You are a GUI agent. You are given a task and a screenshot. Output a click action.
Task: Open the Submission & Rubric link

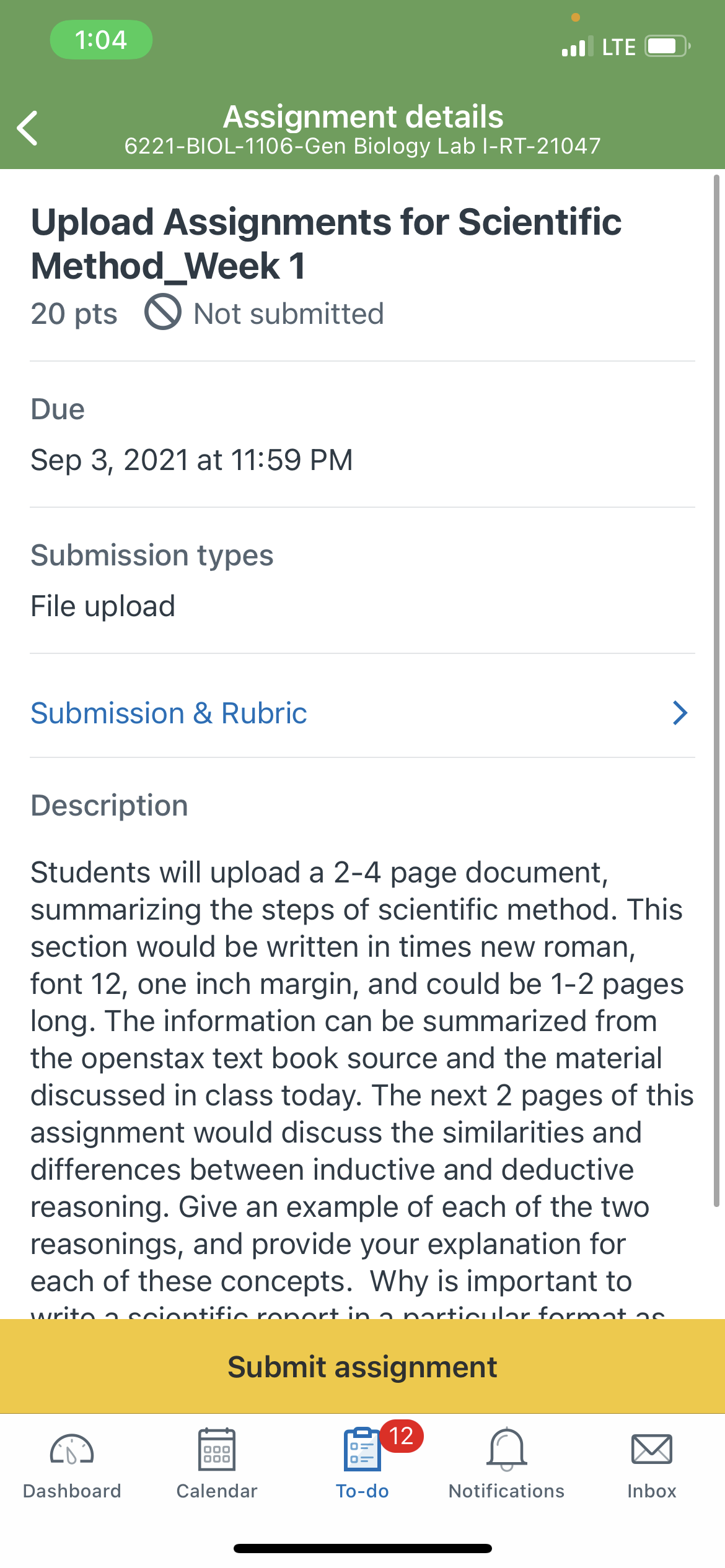(169, 713)
